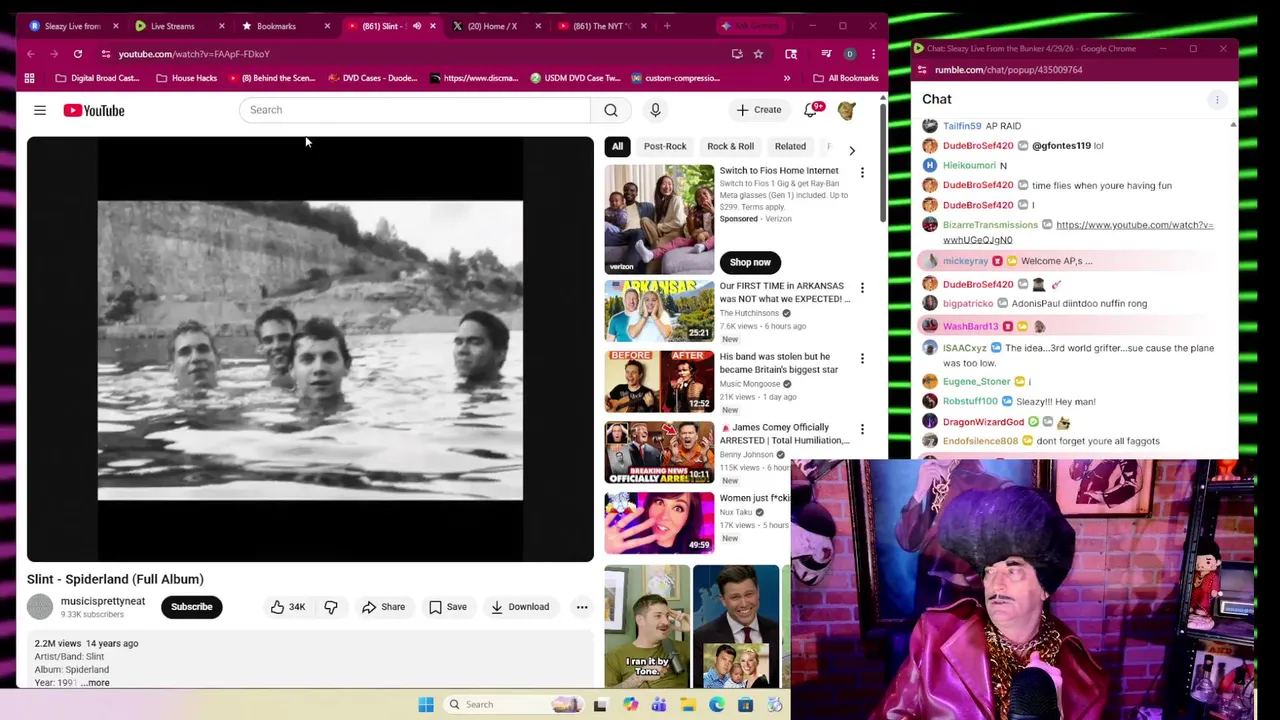The image size is (1280, 720).
Task: Click Shop now on the Verizon ad
Action: coord(750,263)
